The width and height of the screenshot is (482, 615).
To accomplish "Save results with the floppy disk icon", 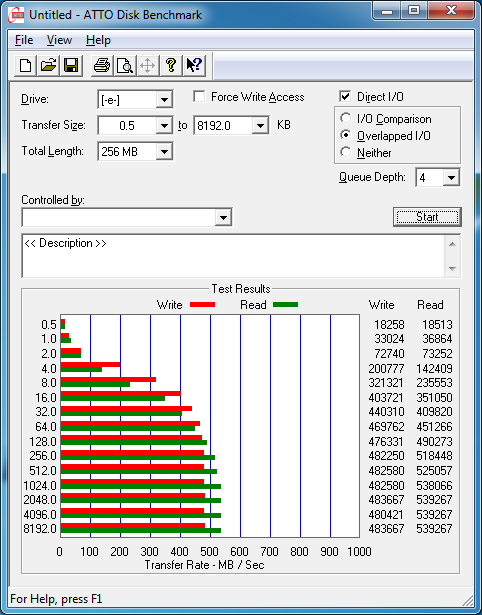I will (x=71, y=65).
